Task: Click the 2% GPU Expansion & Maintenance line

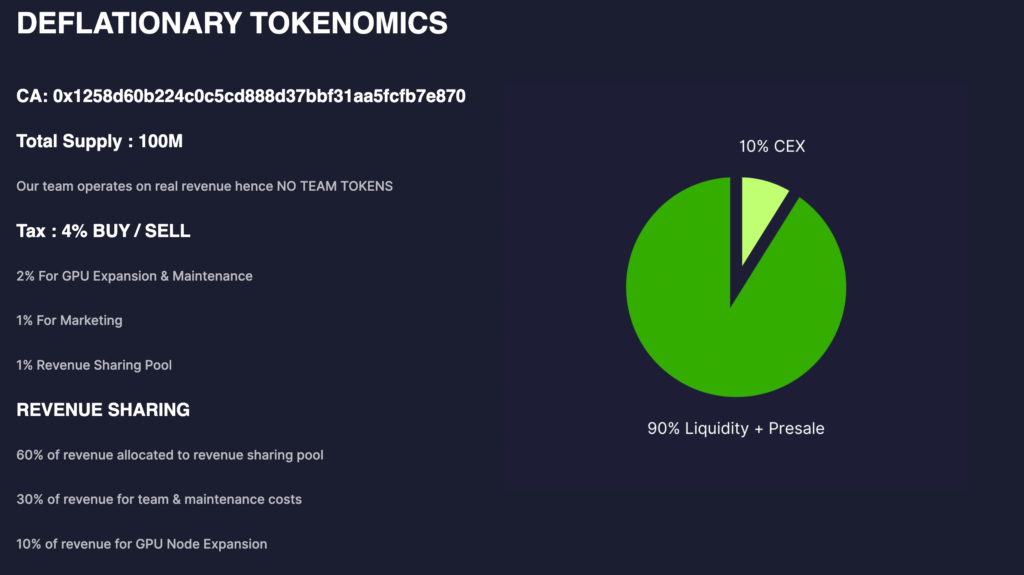Action: tap(134, 275)
